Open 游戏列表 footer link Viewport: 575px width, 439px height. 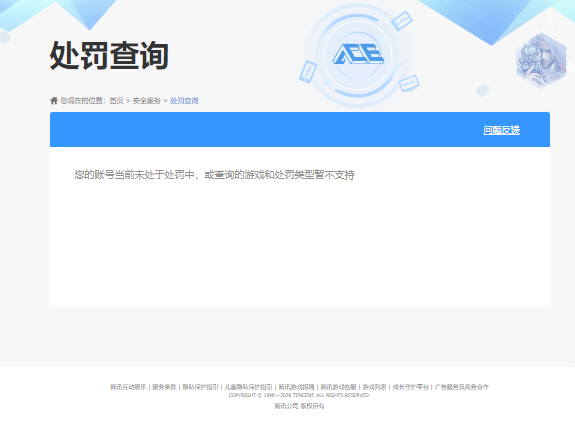[374, 387]
